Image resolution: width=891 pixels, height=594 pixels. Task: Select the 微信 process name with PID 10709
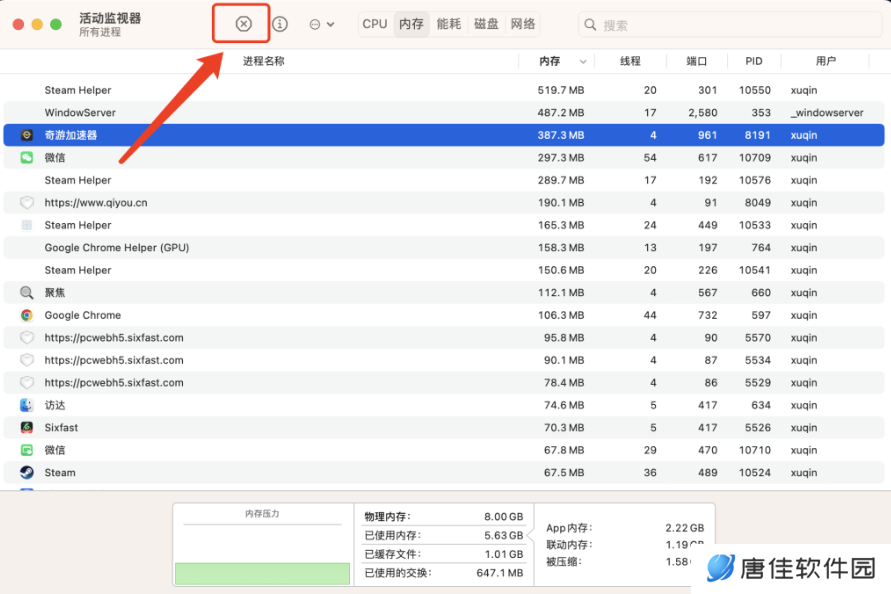(x=55, y=157)
